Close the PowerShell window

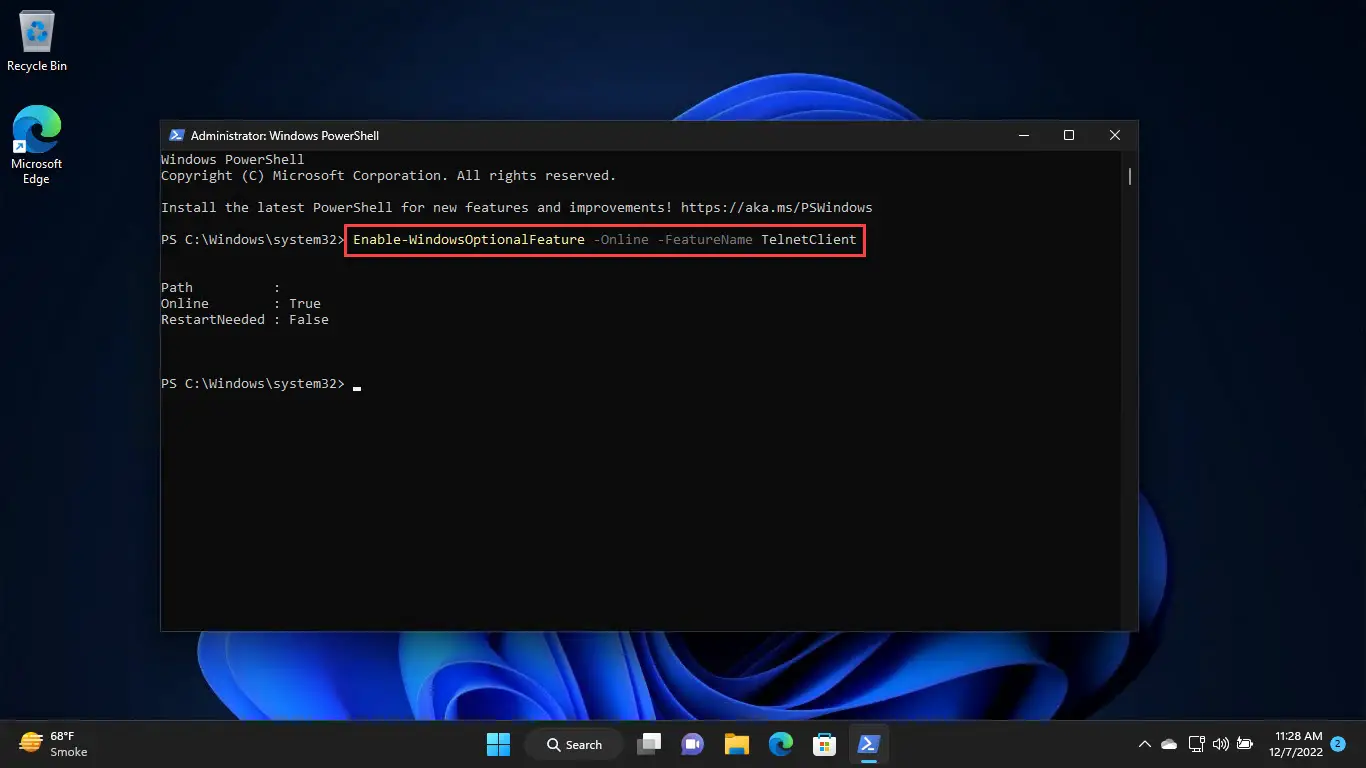[x=1115, y=135]
